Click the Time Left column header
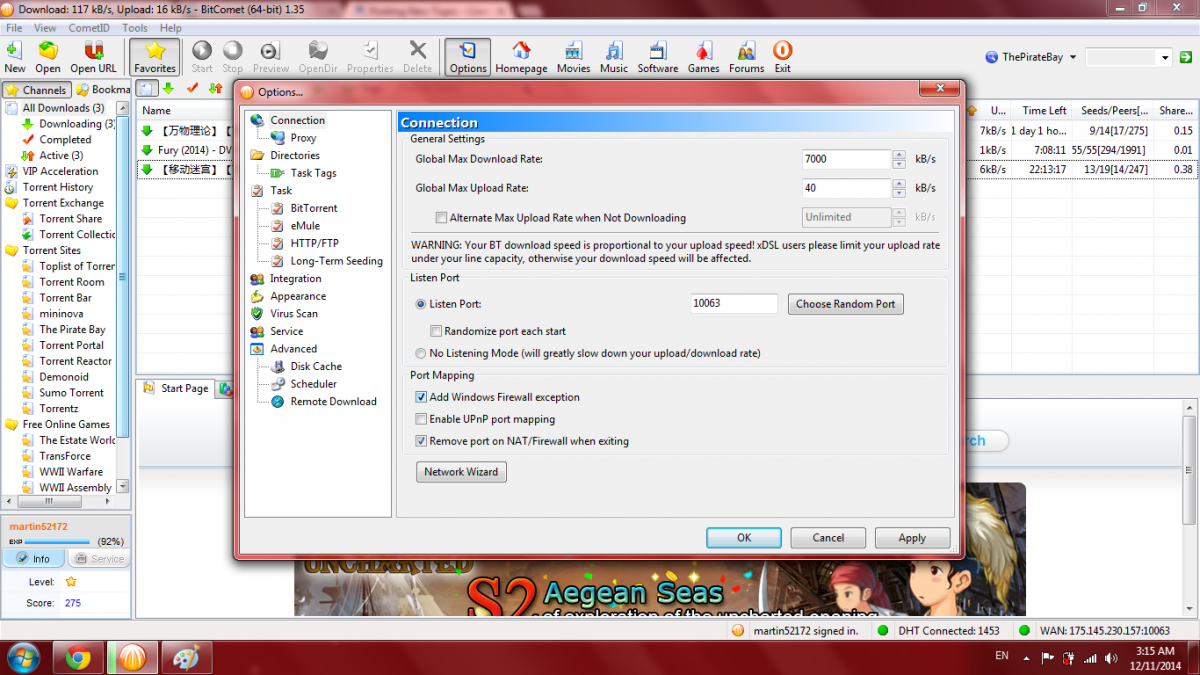1200x675 pixels. point(1044,111)
